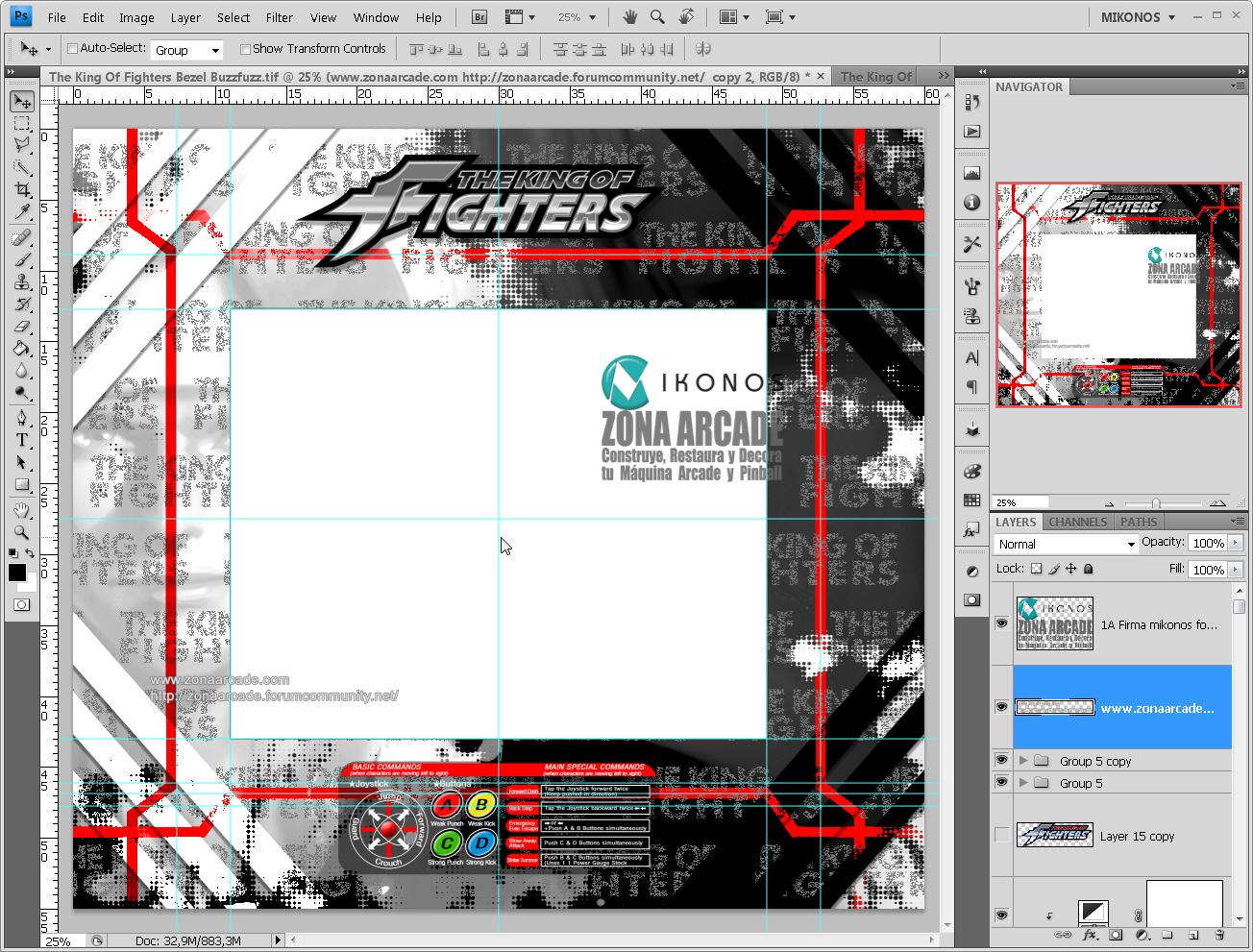Viewport: 1253px width, 952px height.
Task: Select the Eyedropper tool
Action: pos(22,212)
